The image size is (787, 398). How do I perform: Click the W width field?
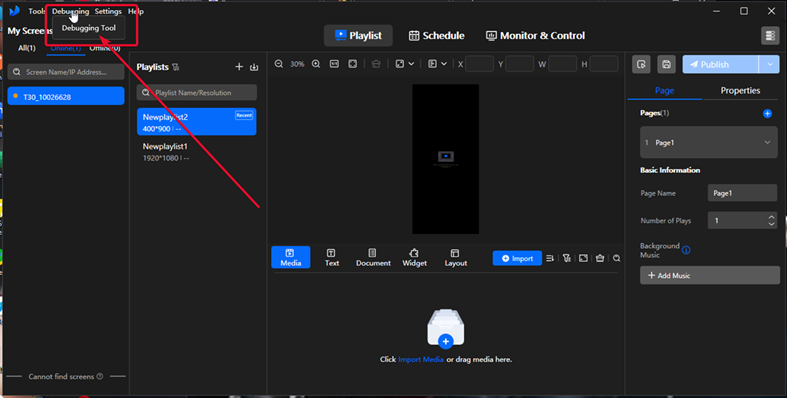562,64
